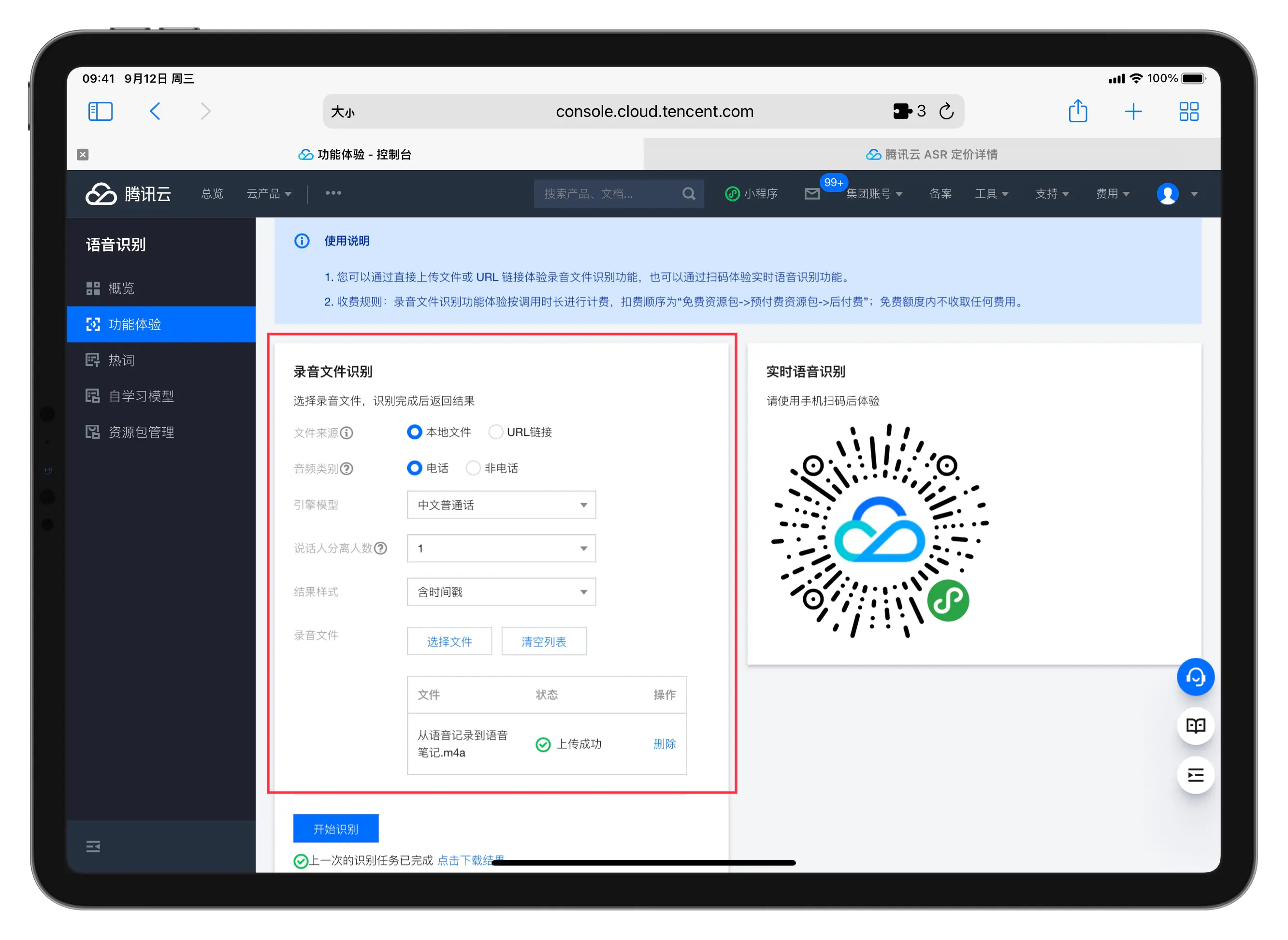
Task: Click 删除 for the uploaded m4a file
Action: pos(665,744)
